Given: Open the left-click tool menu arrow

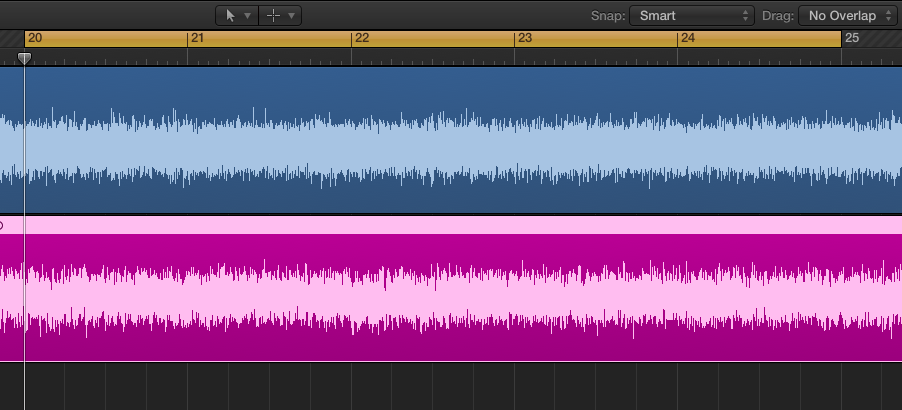Looking at the screenshot, I should tap(248, 16).
